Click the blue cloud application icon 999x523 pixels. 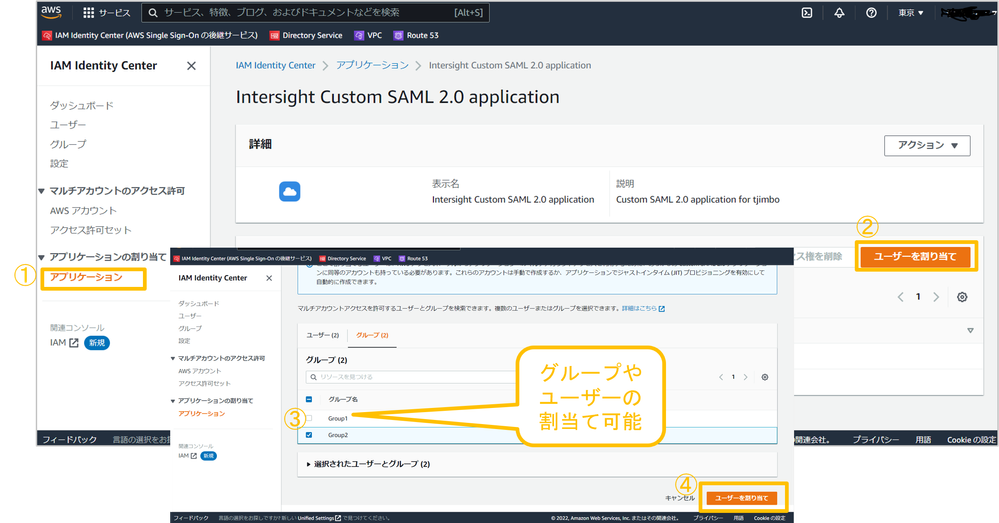290,191
